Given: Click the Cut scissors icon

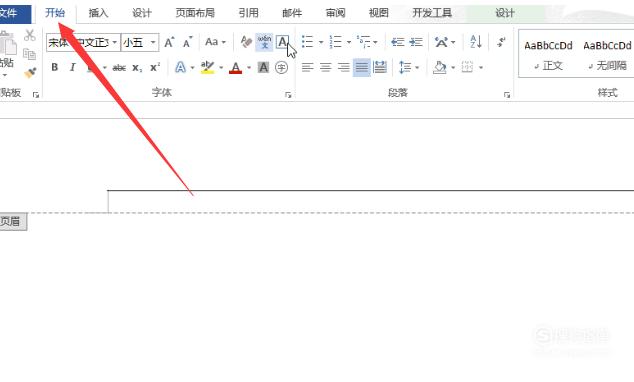Looking at the screenshot, I should [x=30, y=36].
